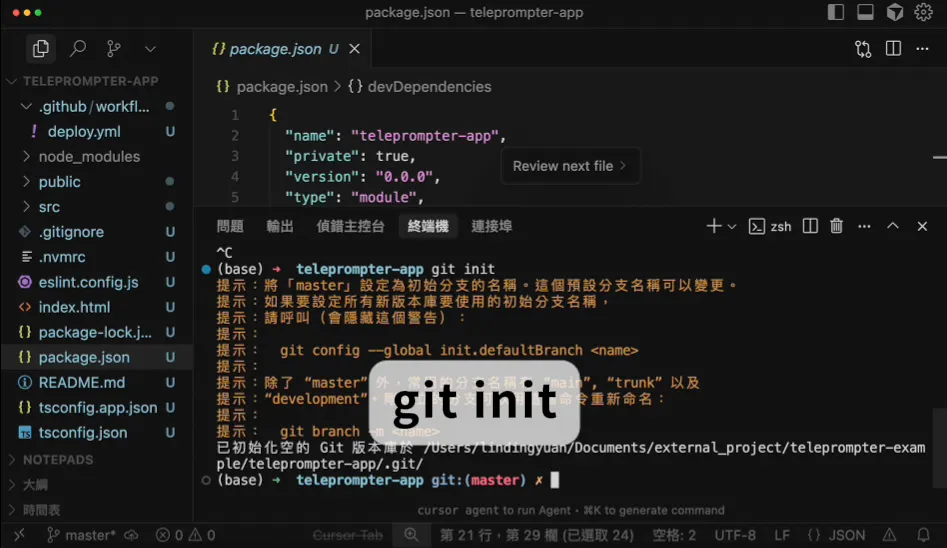The width and height of the screenshot is (947, 548).
Task: Create a new terminal with plus icon
Action: tap(713, 227)
